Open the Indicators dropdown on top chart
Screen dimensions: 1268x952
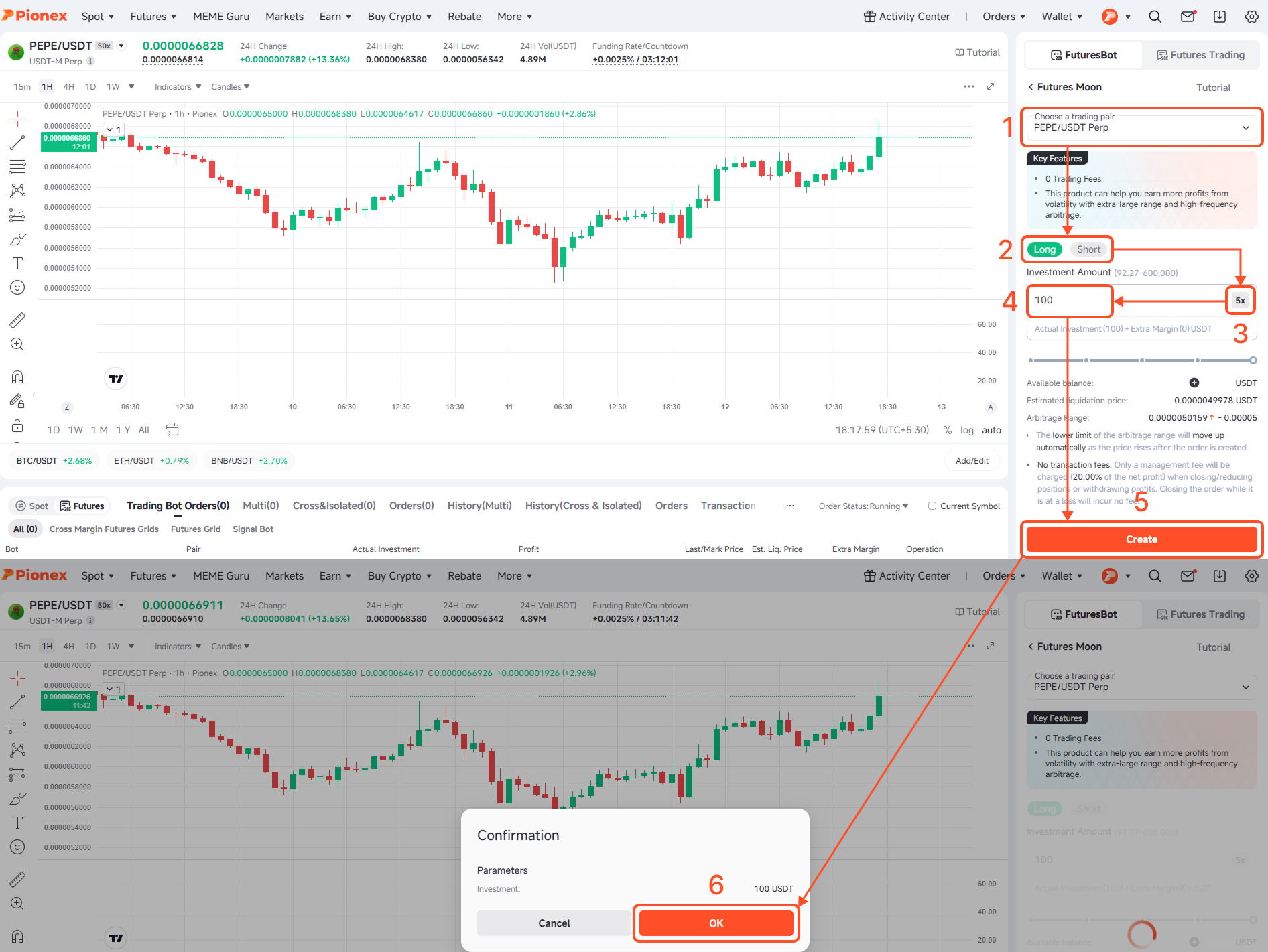click(178, 87)
